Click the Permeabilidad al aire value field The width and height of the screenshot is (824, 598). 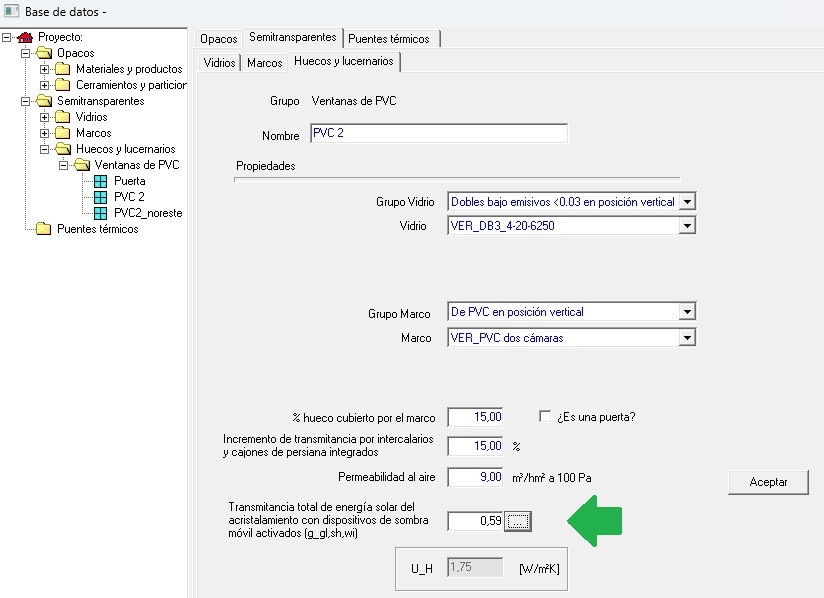pos(476,477)
